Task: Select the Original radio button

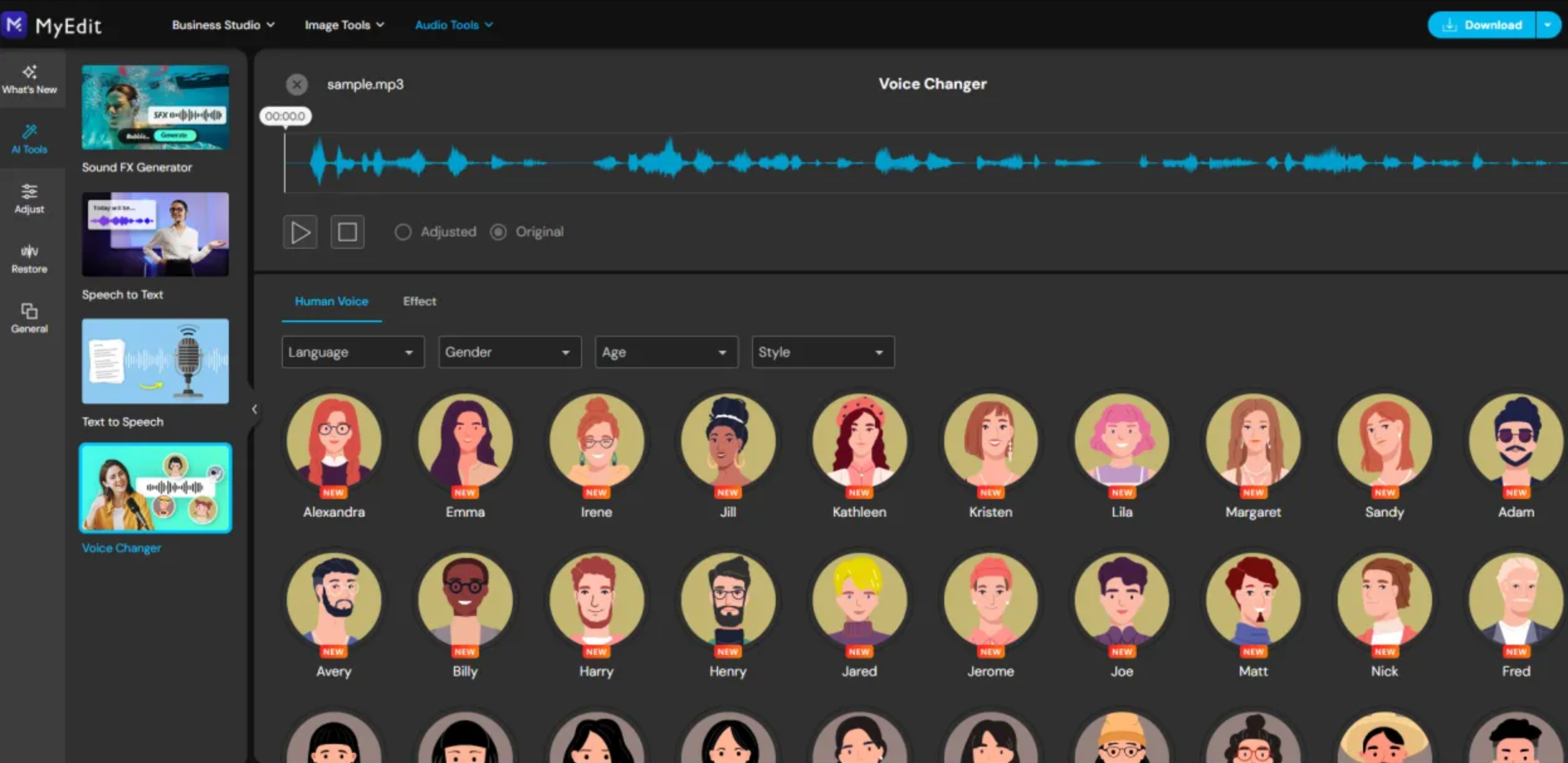Action: [499, 232]
